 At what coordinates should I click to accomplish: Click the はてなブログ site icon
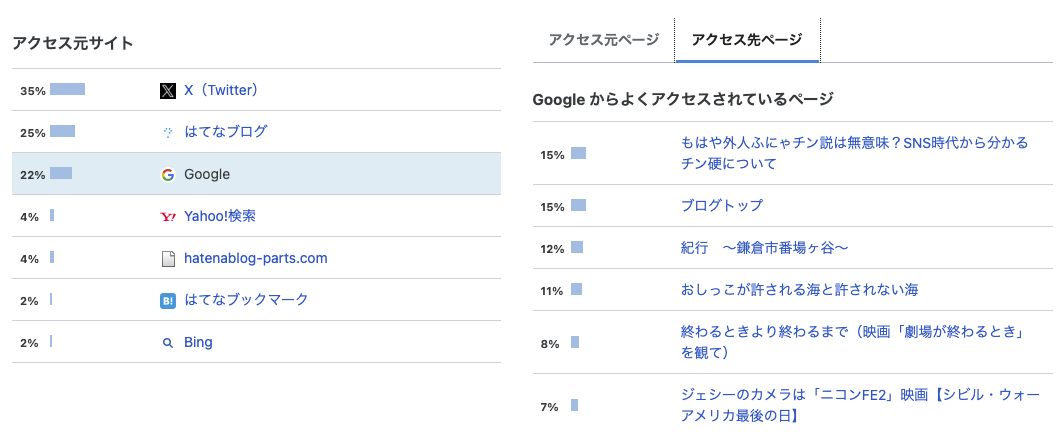168,132
